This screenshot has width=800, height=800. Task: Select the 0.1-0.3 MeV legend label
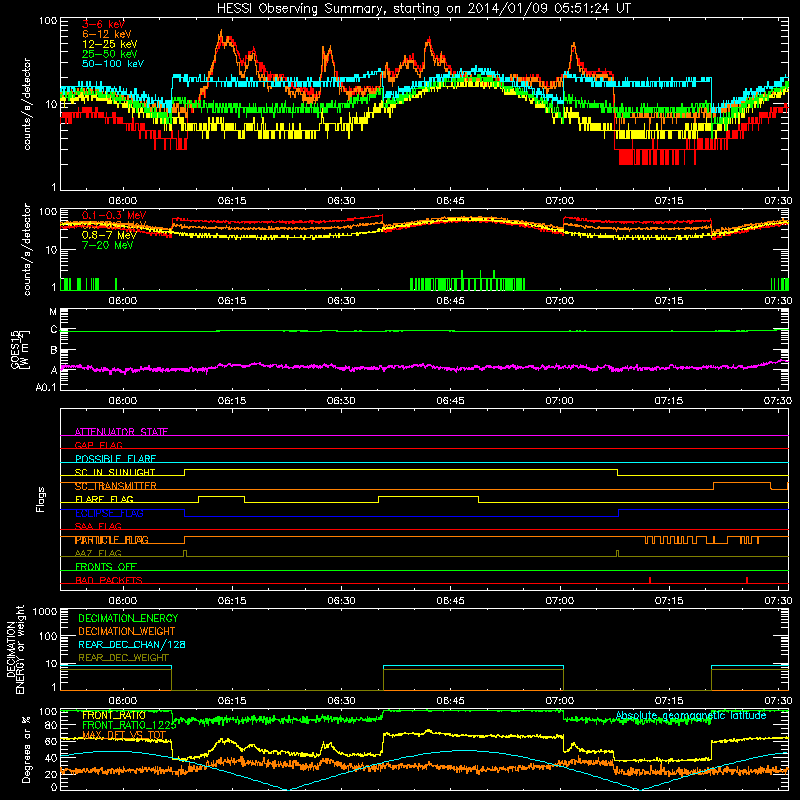(114, 215)
